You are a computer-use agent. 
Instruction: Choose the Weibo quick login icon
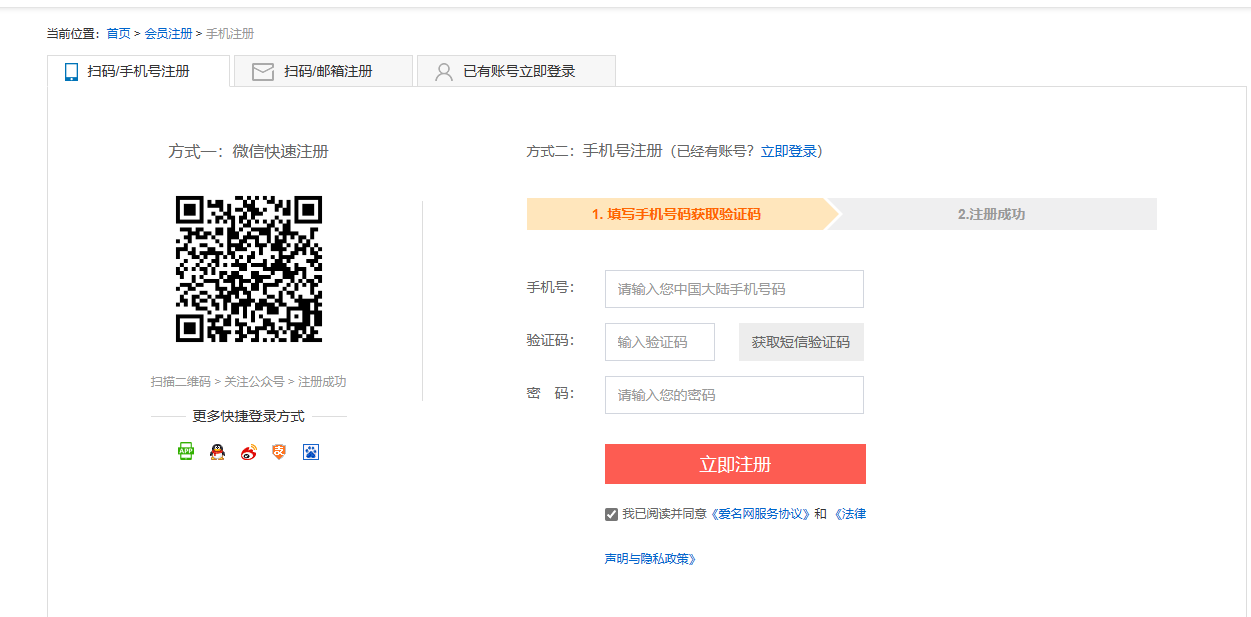[x=249, y=452]
